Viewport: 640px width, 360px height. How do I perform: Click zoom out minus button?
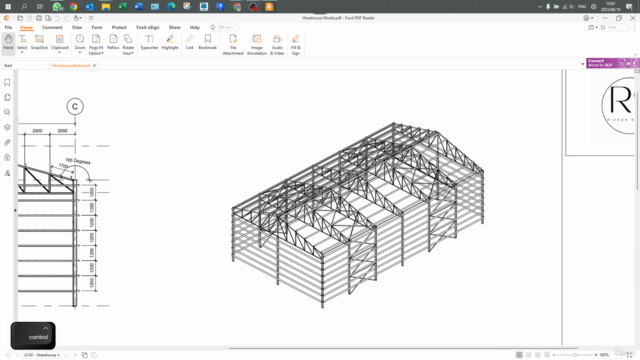point(554,355)
